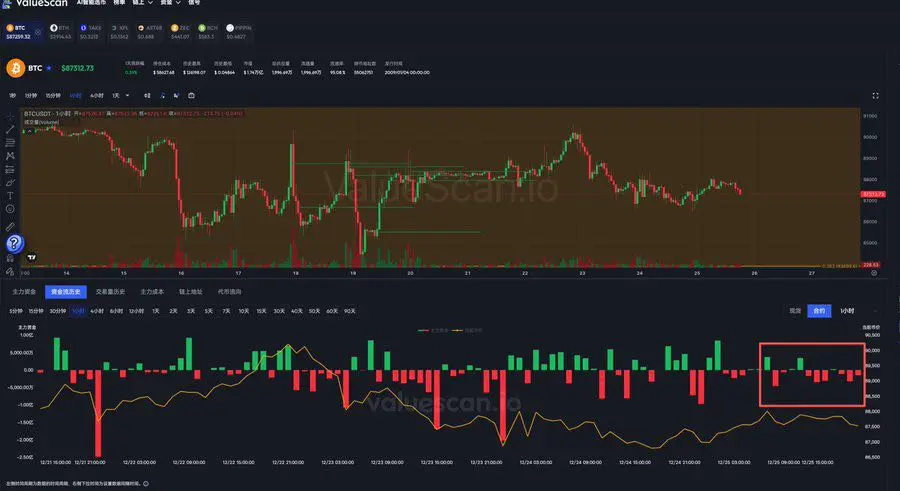This screenshot has height=491, width=900.
Task: Set fund flow period to 7天
Action: tap(226, 311)
